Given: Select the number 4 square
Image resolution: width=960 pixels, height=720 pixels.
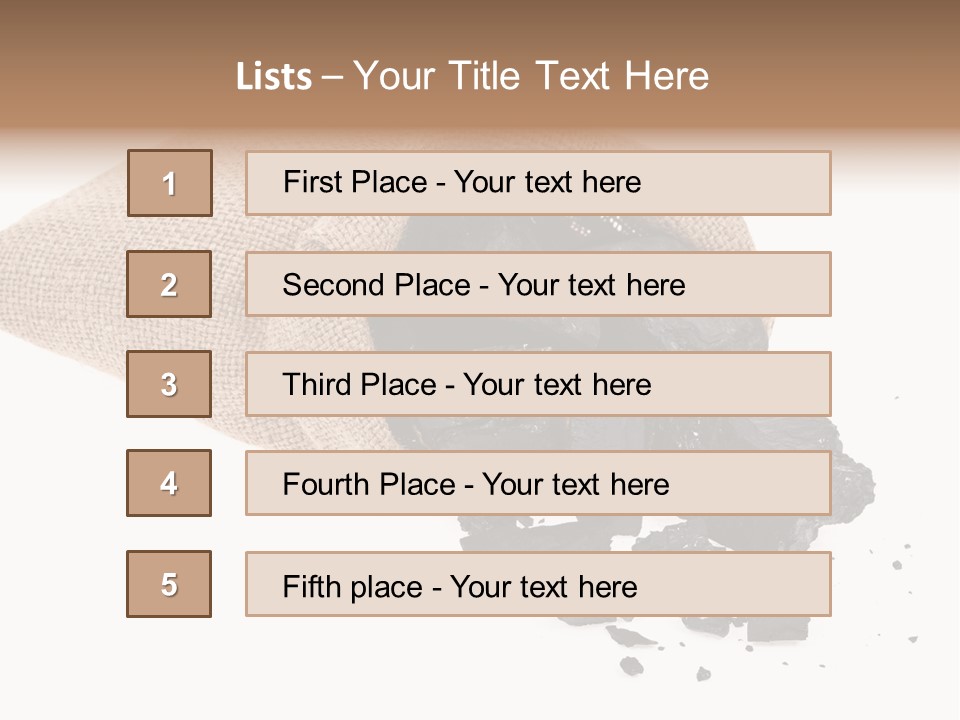Looking at the screenshot, I should coord(169,483).
